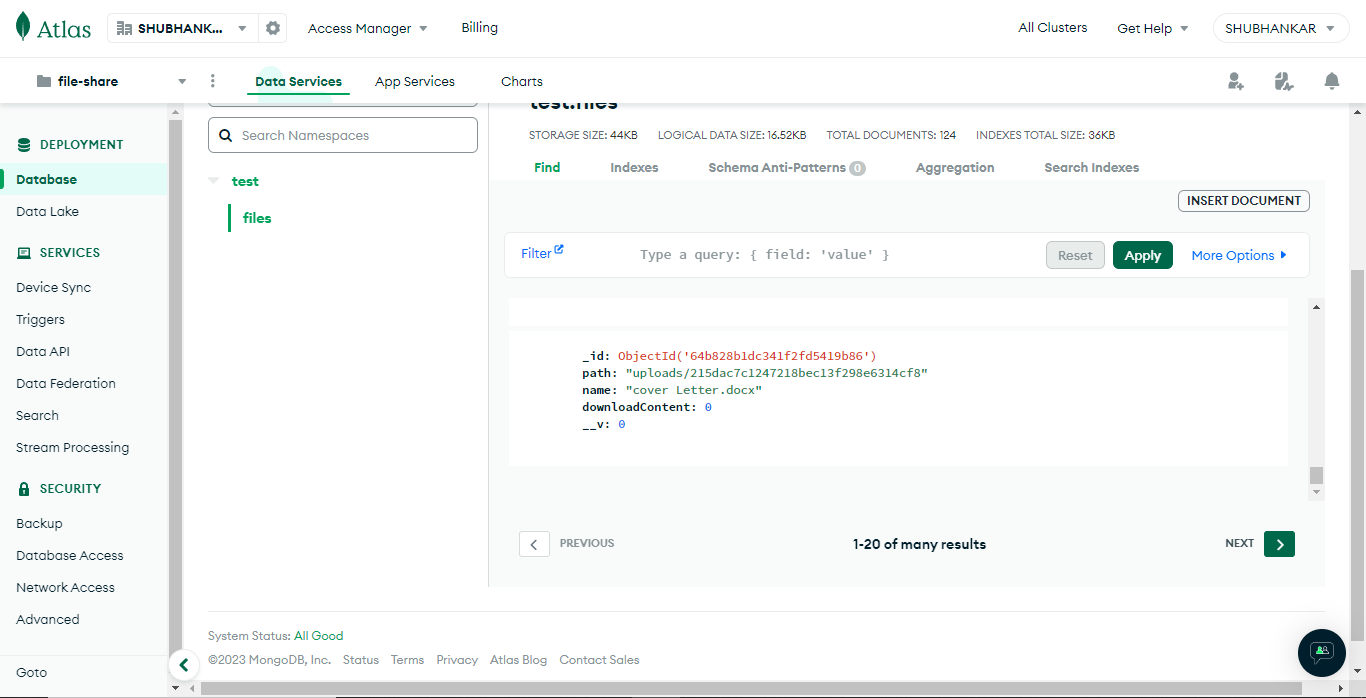Image resolution: width=1366 pixels, height=698 pixels.
Task: Collapse the test database tree node
Action: tap(213, 181)
